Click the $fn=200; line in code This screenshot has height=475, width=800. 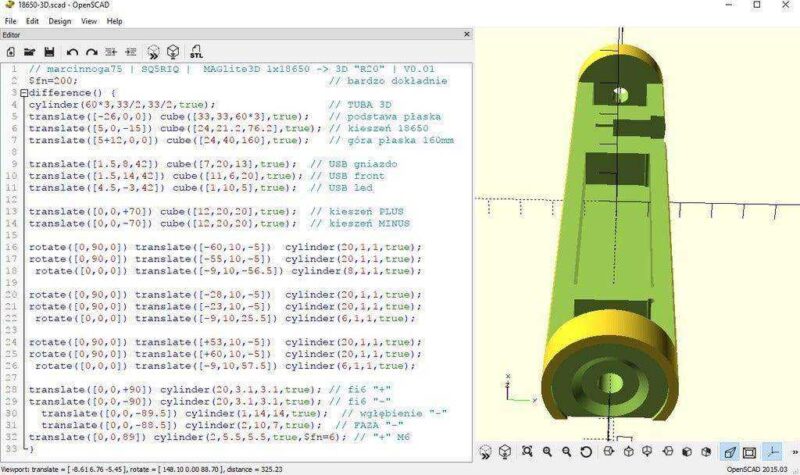[x=53, y=81]
